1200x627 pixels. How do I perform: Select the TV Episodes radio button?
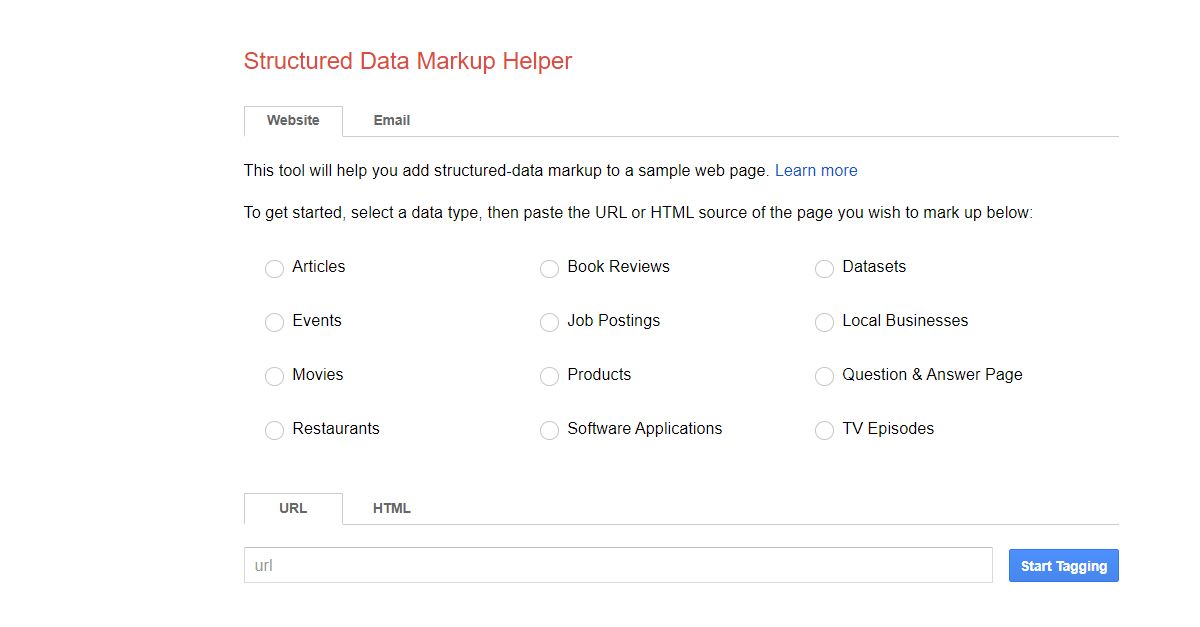click(x=824, y=430)
